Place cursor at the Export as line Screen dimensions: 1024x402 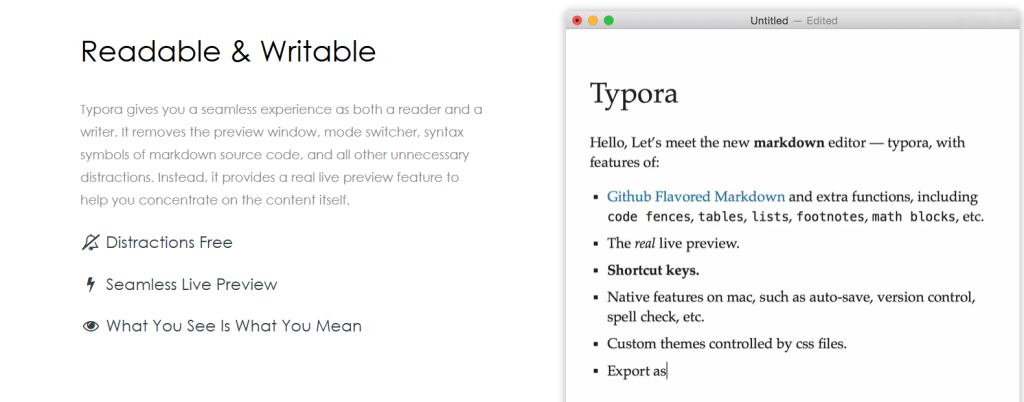637,371
